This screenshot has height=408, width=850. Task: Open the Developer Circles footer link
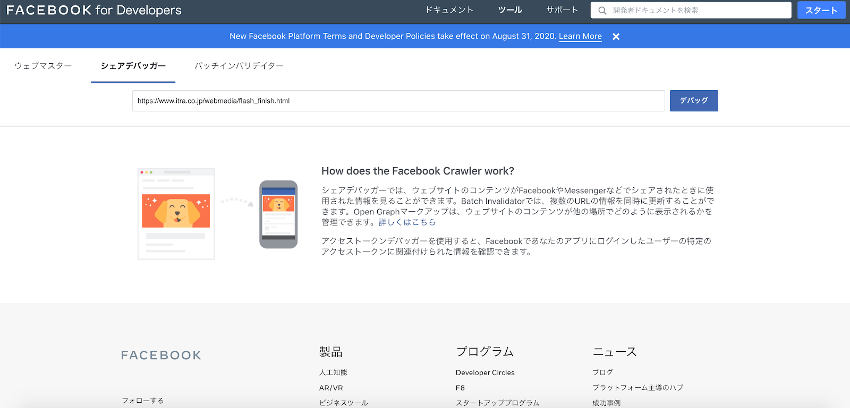coord(485,372)
